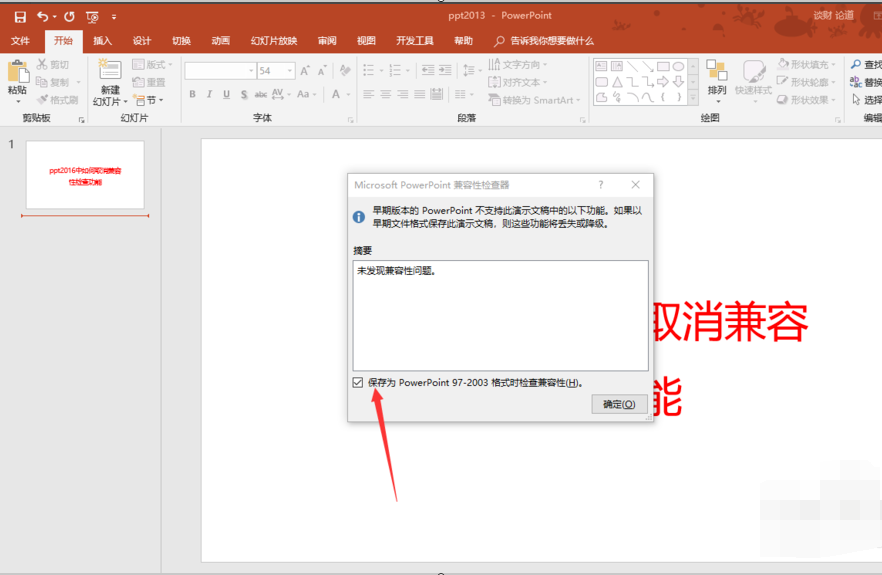The width and height of the screenshot is (882, 575).
Task: Open the font size dropdown
Action: (x=290, y=71)
